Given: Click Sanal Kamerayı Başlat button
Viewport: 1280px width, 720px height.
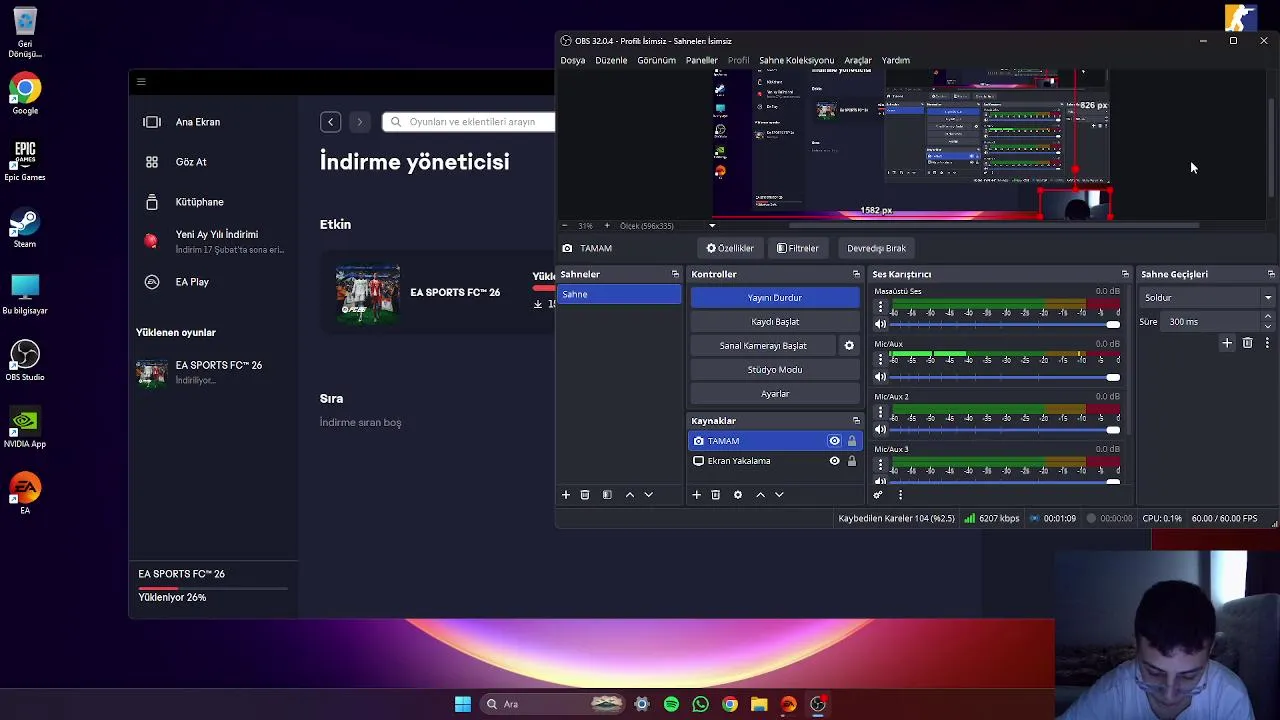Looking at the screenshot, I should (763, 346).
